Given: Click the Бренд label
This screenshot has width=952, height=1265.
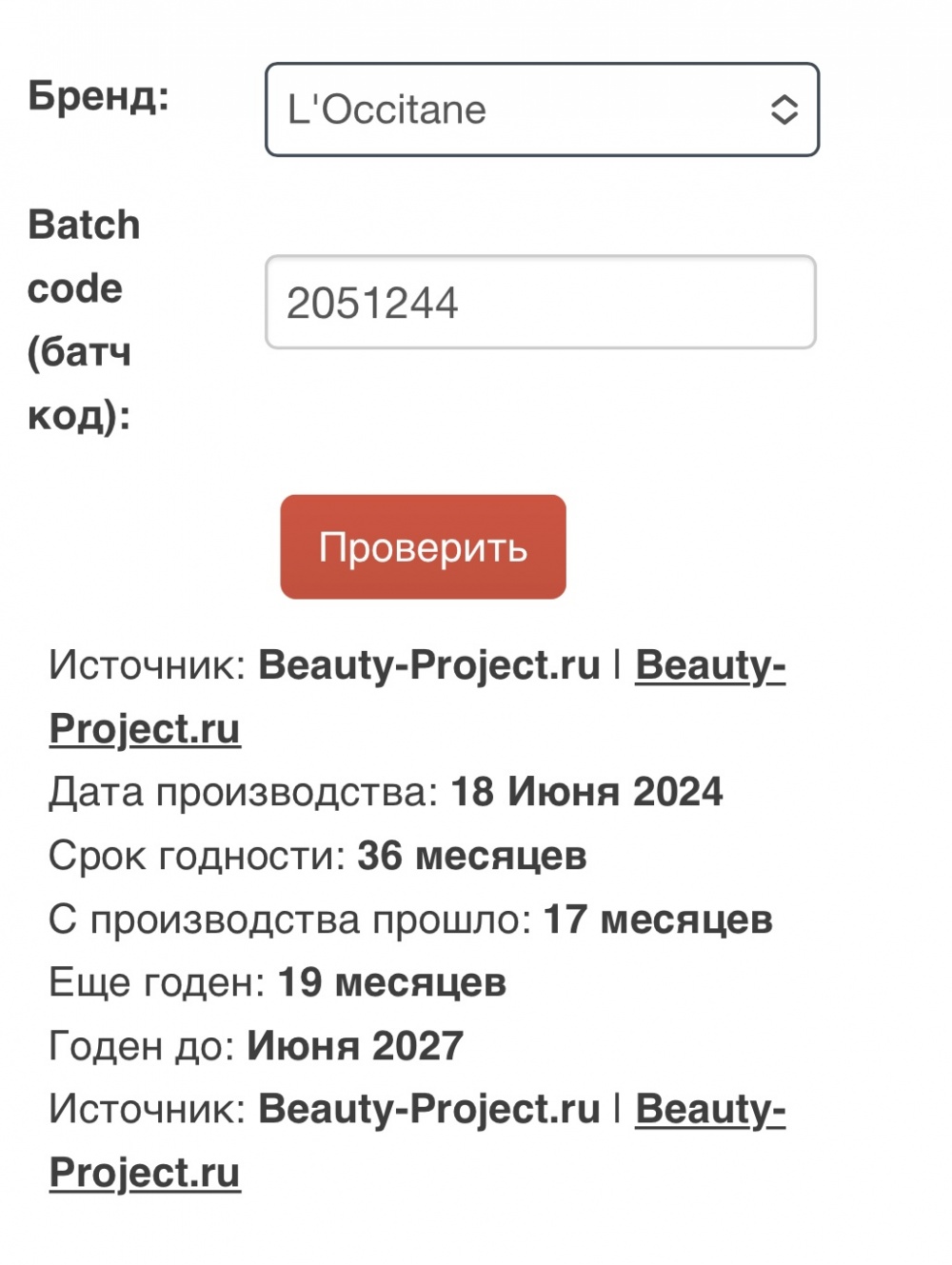Looking at the screenshot, I should point(99,95).
